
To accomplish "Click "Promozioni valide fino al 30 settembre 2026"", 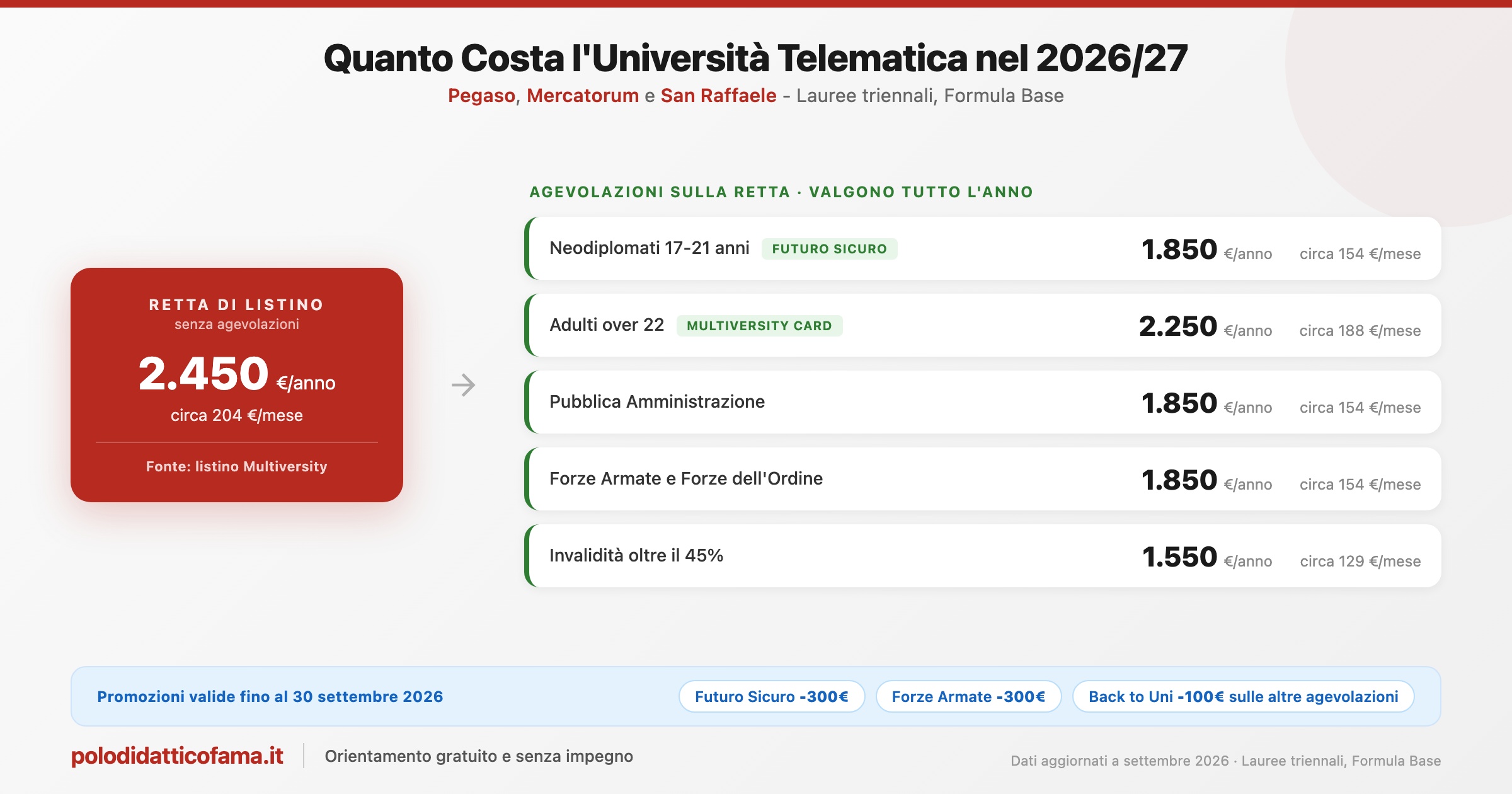I will coord(270,696).
